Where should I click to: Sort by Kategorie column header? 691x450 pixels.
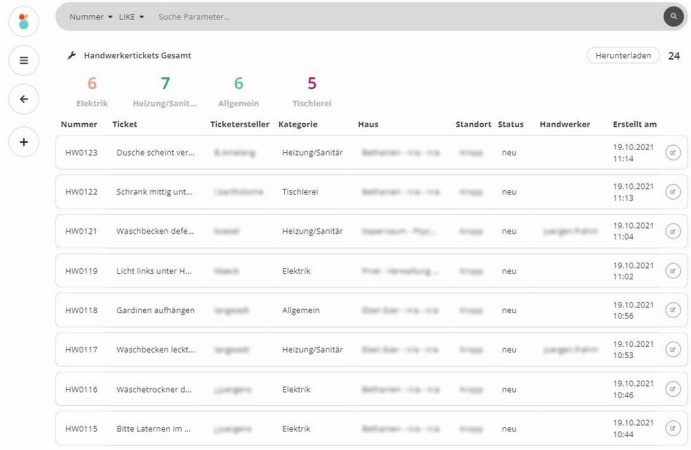(x=298, y=124)
